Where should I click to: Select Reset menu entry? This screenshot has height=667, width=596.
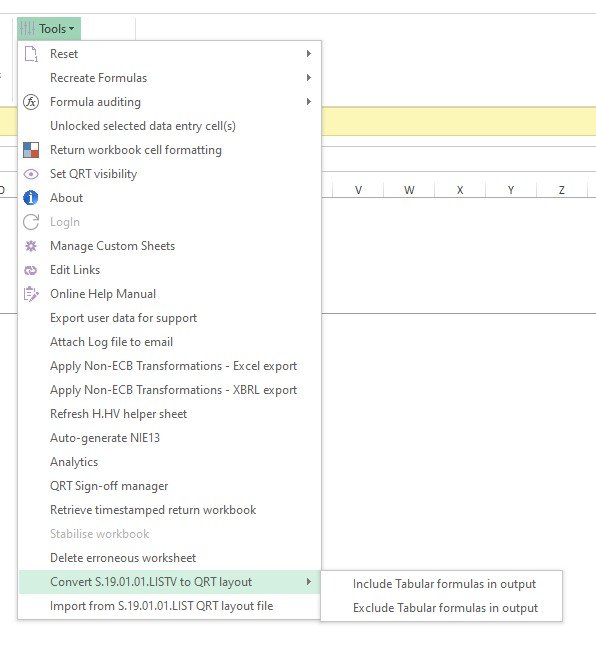169,54
